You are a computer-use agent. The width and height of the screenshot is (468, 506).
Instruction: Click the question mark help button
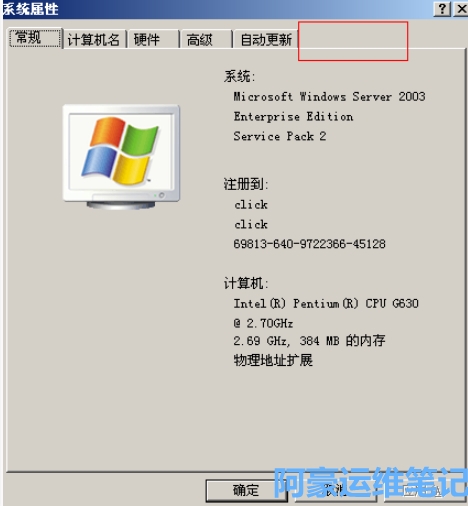click(442, 9)
